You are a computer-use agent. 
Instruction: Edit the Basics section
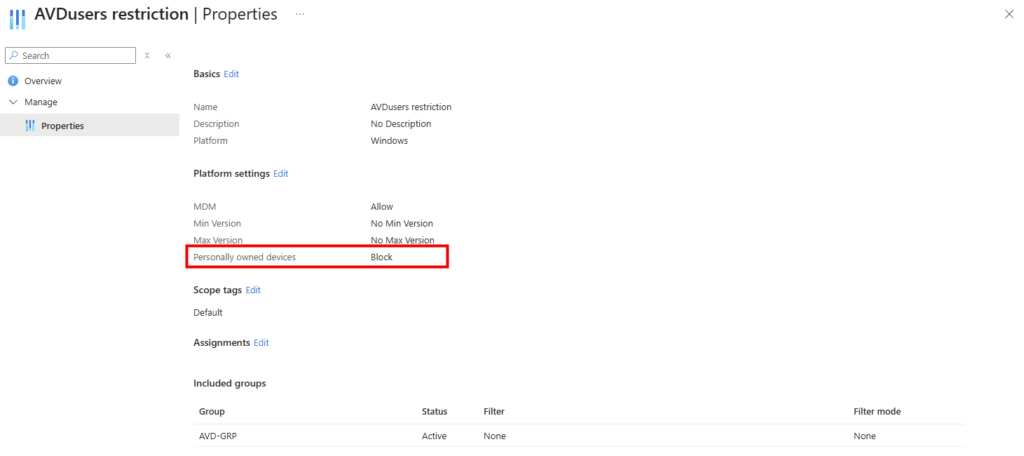[231, 74]
